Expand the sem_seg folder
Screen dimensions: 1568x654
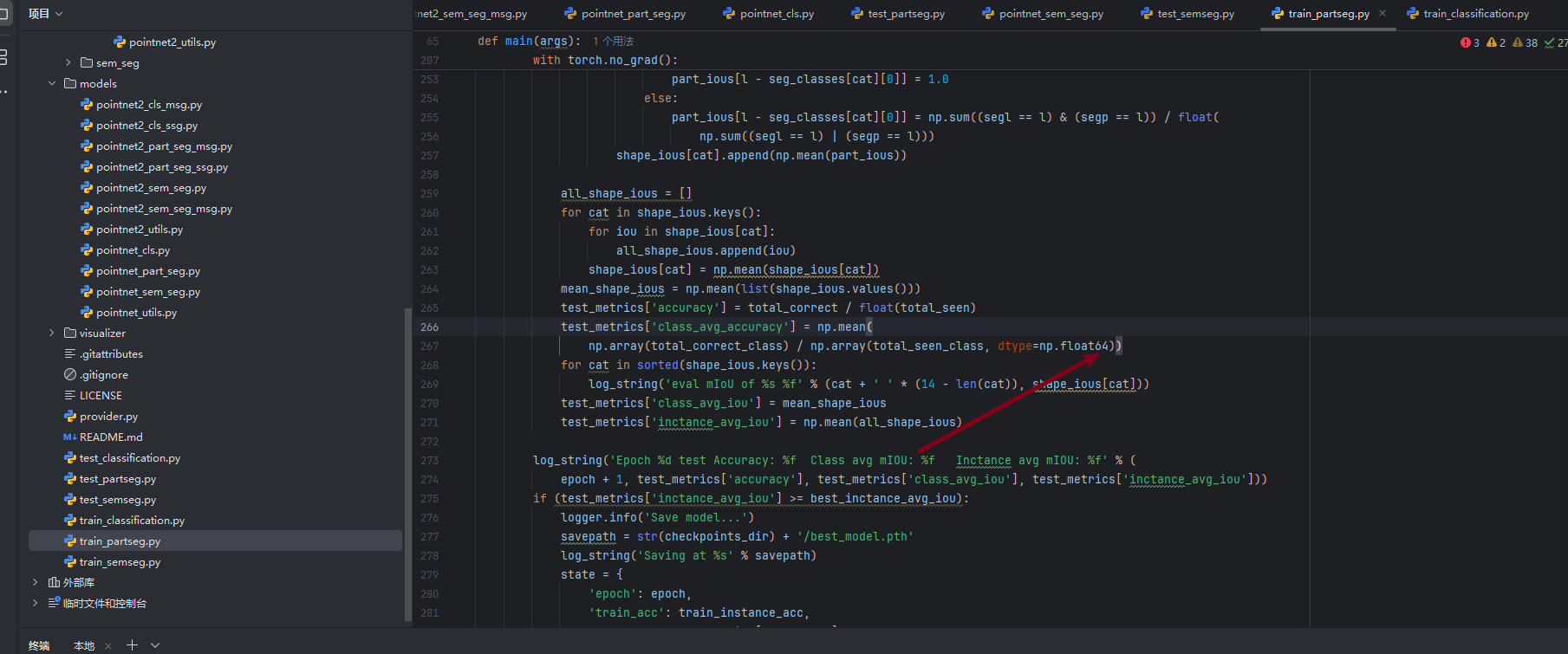[x=68, y=63]
